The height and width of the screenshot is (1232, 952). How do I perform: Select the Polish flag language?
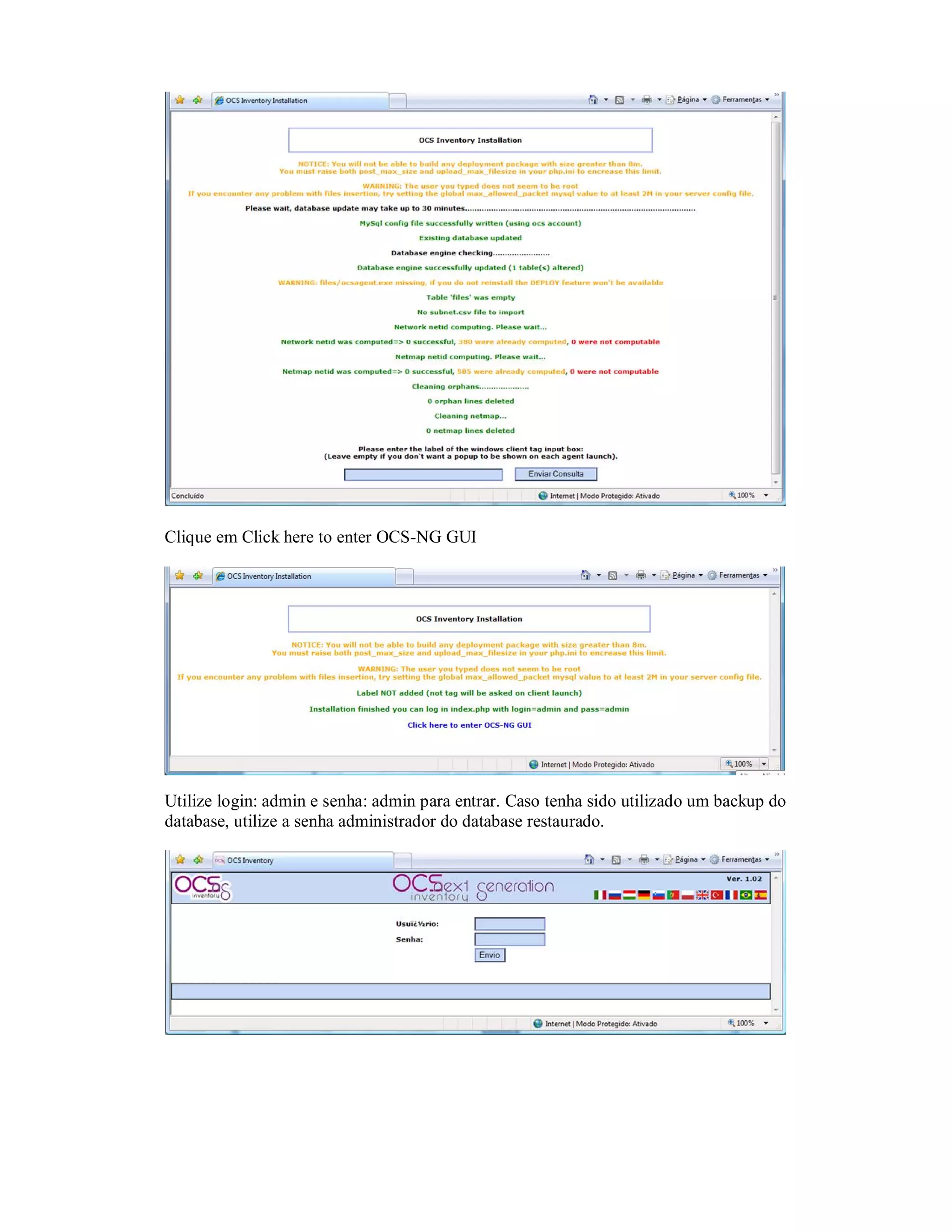coord(688,894)
